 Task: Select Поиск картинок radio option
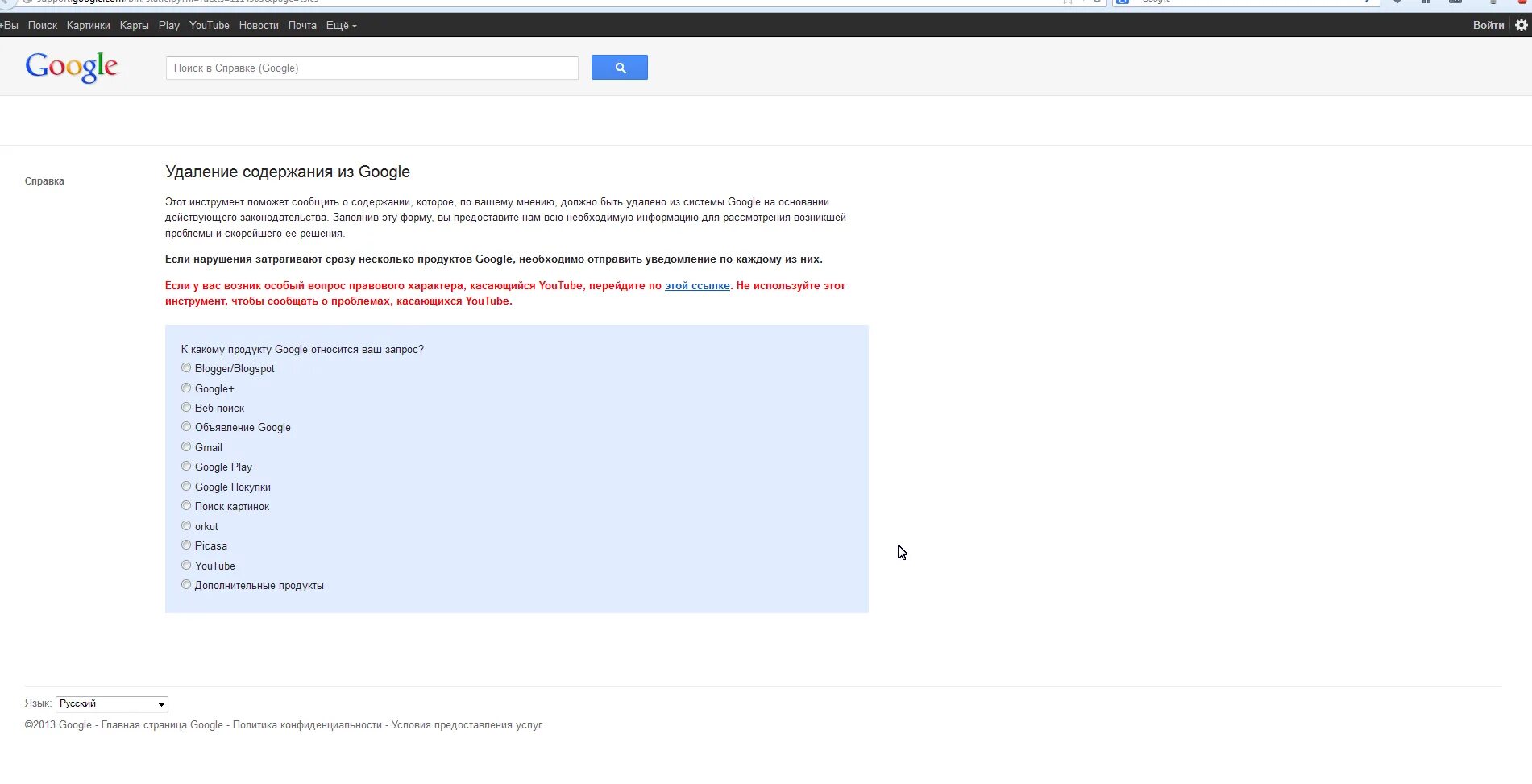[x=186, y=506]
